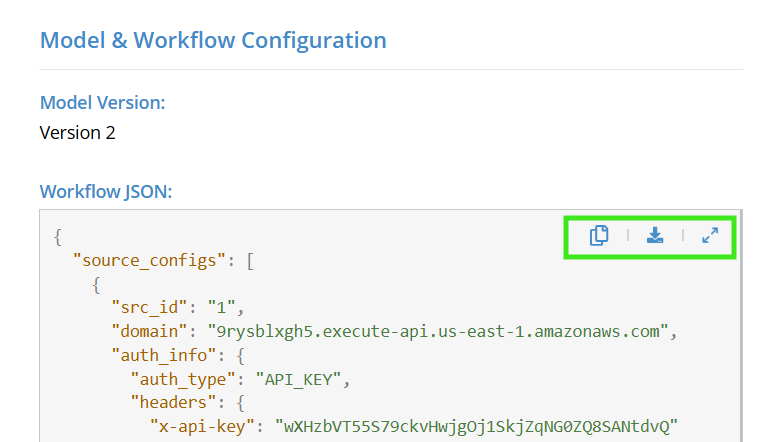Copy the workflow JSON to clipboard
The width and height of the screenshot is (770, 442).
pyautogui.click(x=599, y=236)
